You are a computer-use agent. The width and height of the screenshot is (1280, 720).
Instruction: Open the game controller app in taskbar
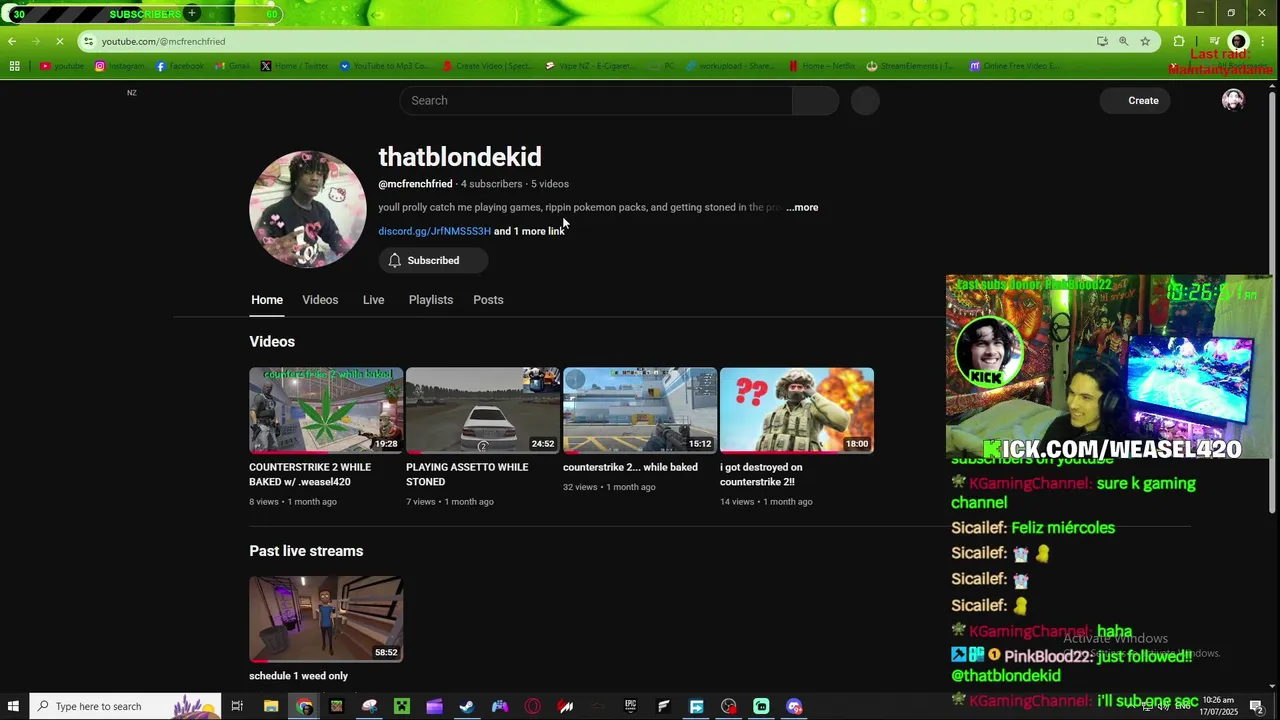tap(500, 706)
